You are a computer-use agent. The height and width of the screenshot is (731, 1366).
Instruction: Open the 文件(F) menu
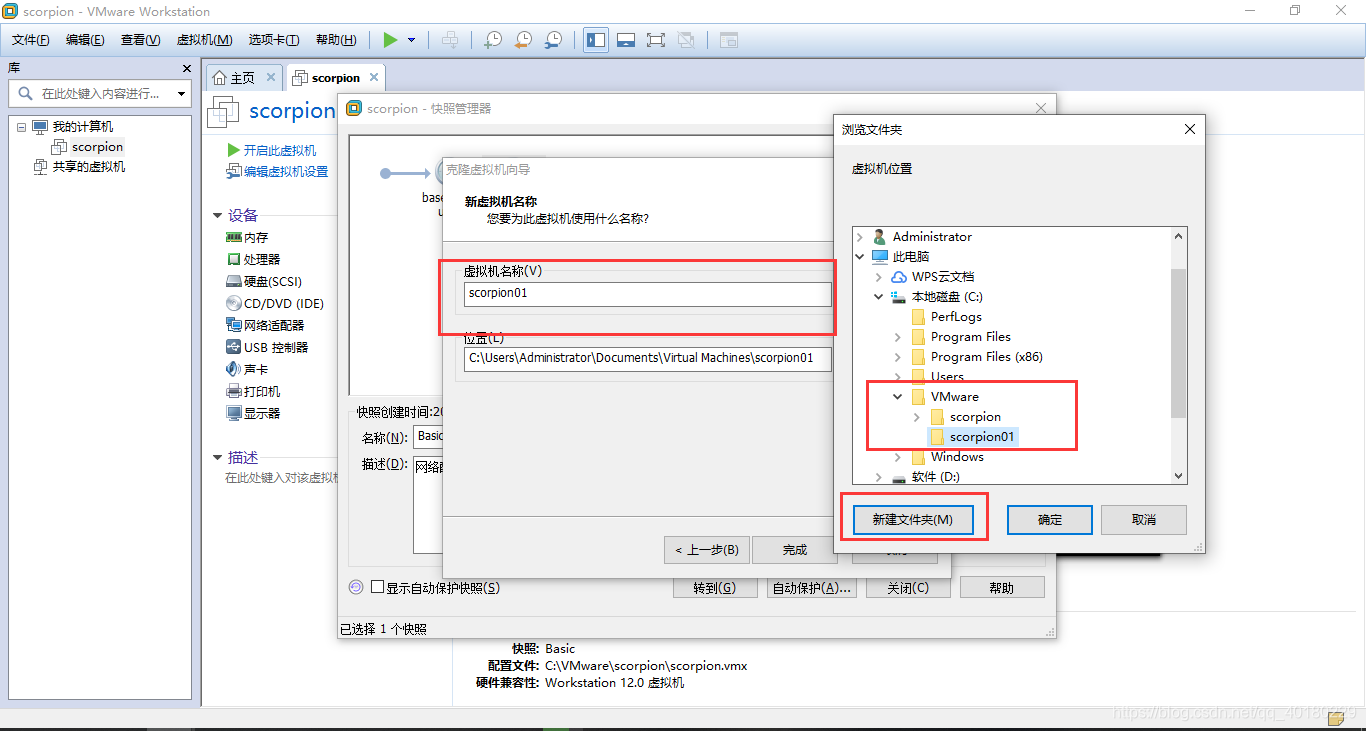pyautogui.click(x=31, y=40)
